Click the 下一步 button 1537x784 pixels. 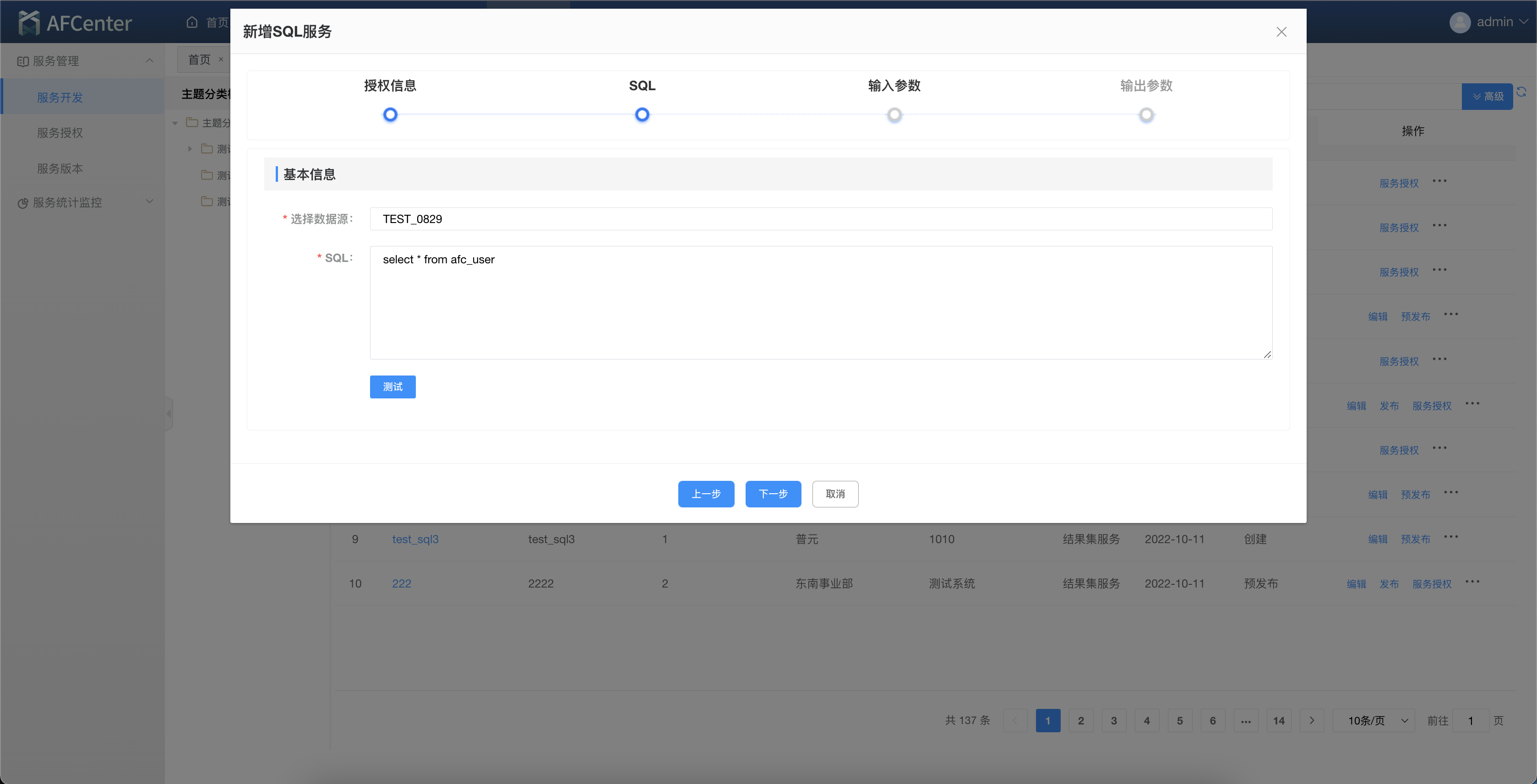pos(773,493)
